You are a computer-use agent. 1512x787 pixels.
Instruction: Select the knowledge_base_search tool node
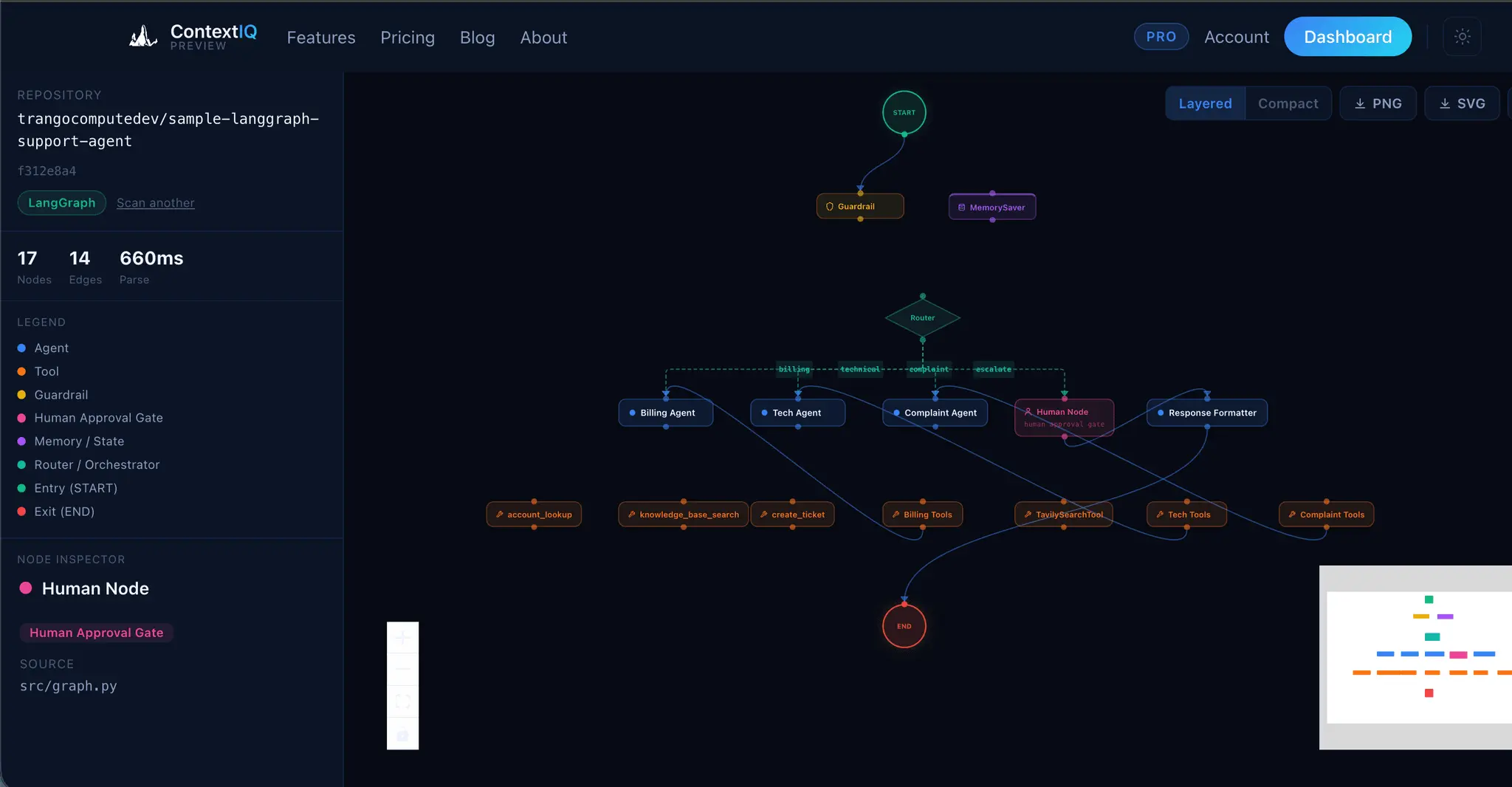pyautogui.click(x=683, y=515)
